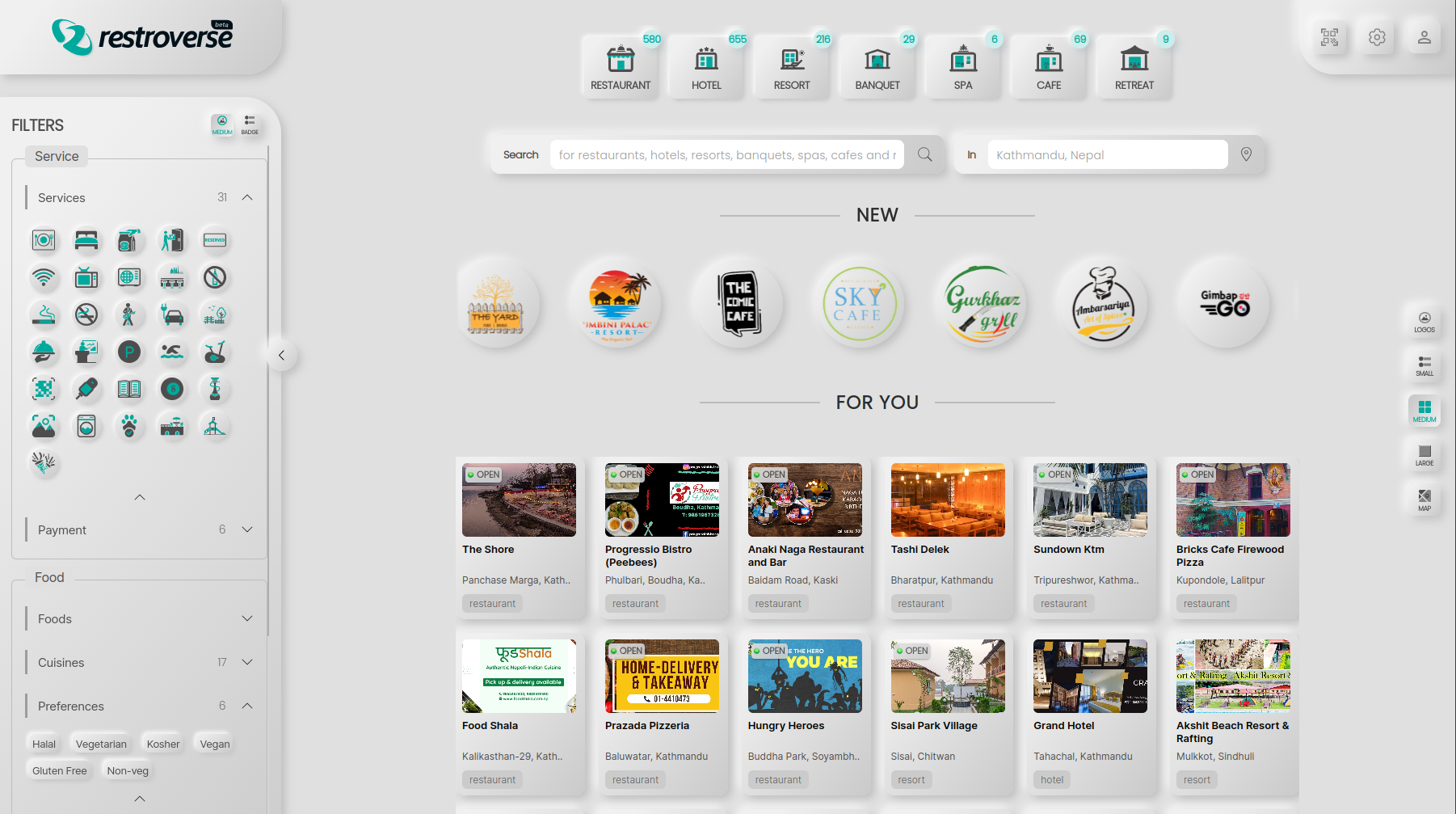Switch to the Map view
Viewport: 1456px width, 814px height.
coord(1424,500)
